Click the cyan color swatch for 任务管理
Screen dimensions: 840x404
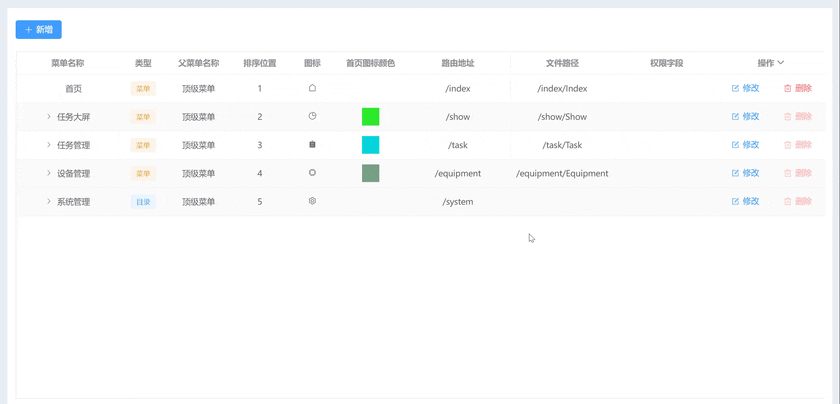pos(370,145)
